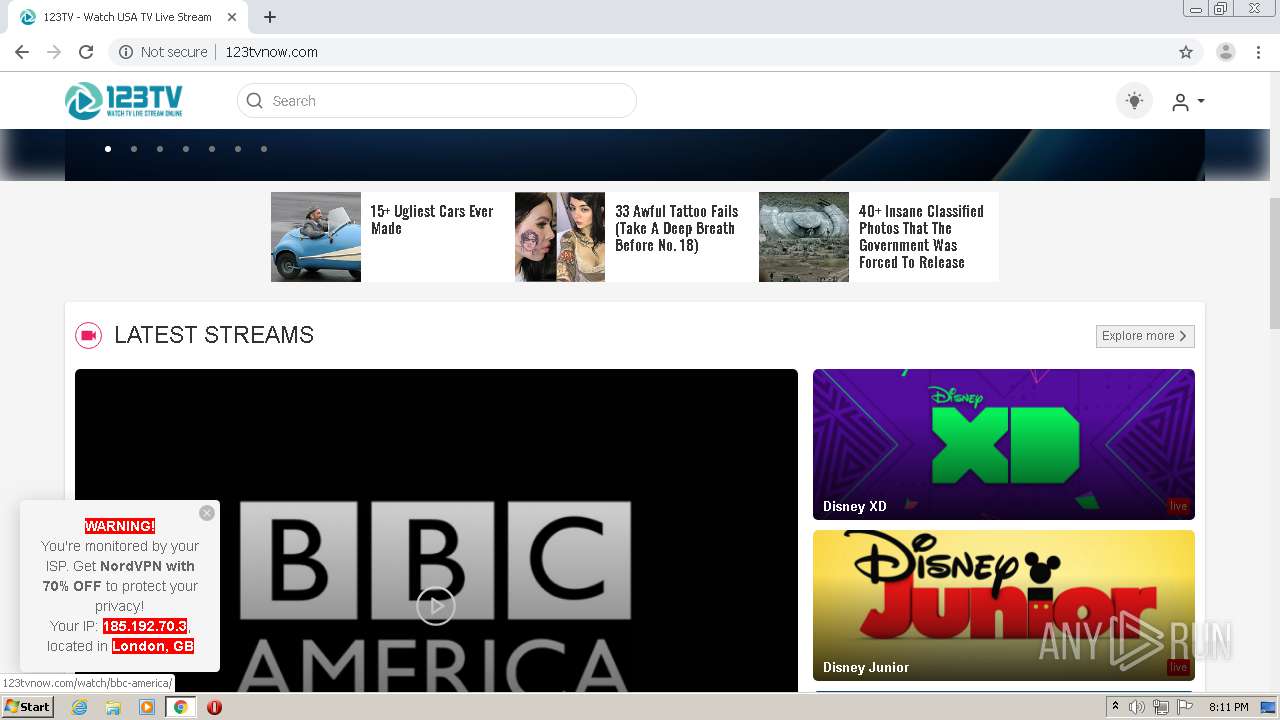Open the Opera taskbar icon
The height and width of the screenshot is (720, 1280).
click(x=214, y=707)
